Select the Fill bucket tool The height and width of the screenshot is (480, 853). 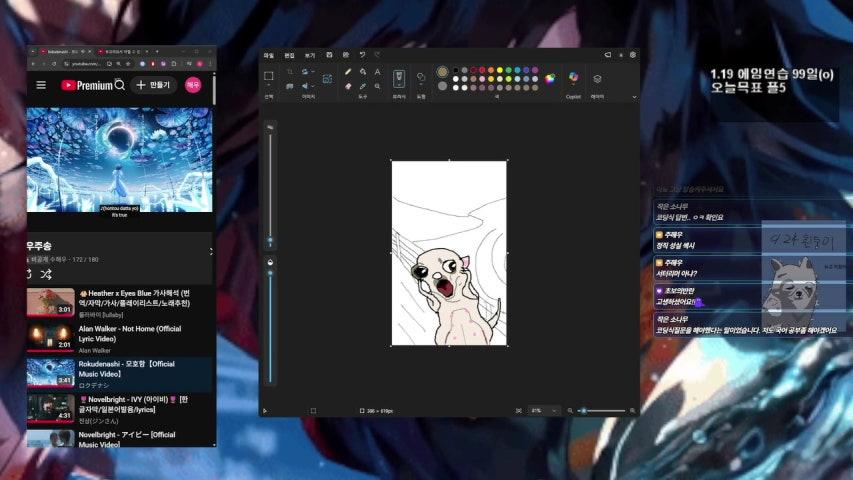362,72
